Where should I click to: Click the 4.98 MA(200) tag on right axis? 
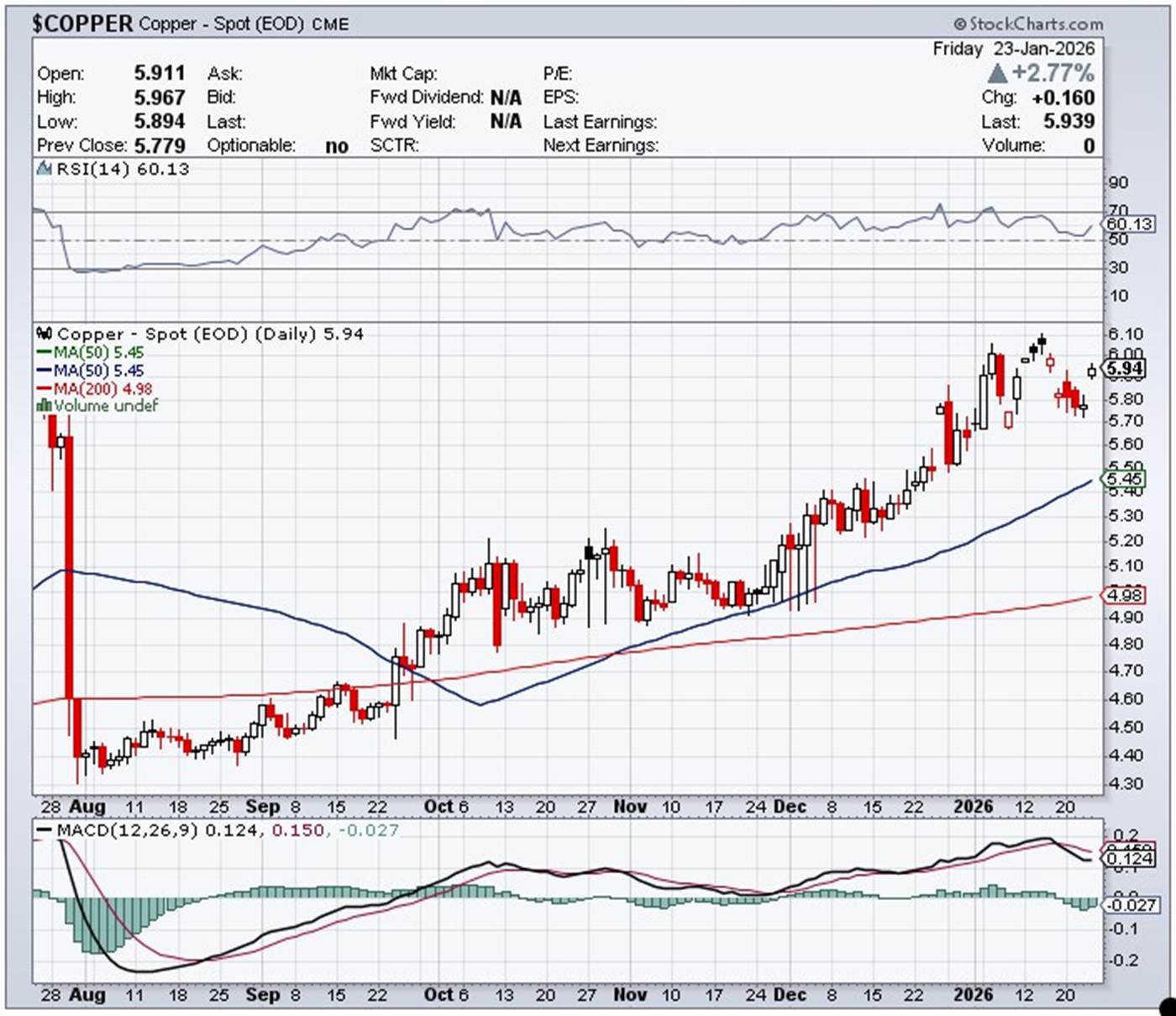point(1124,595)
